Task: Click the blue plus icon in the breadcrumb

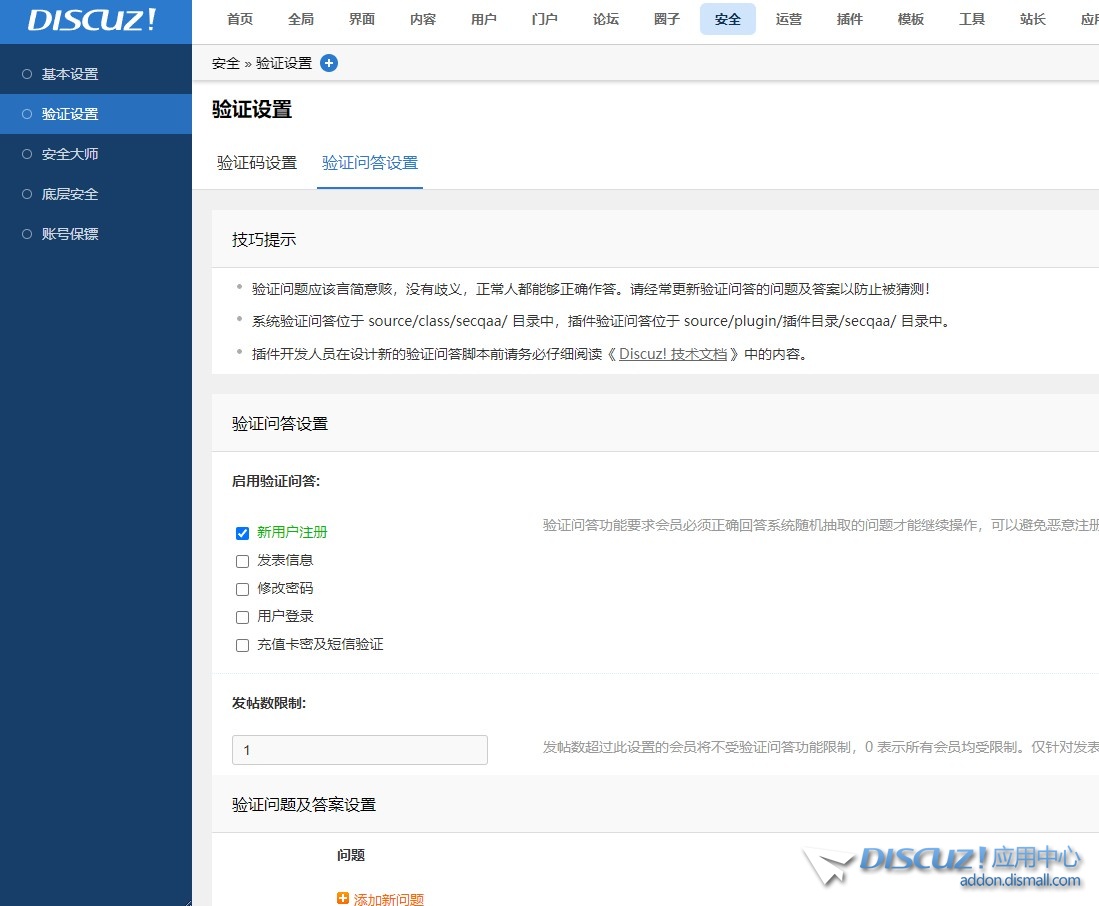Action: [328, 62]
